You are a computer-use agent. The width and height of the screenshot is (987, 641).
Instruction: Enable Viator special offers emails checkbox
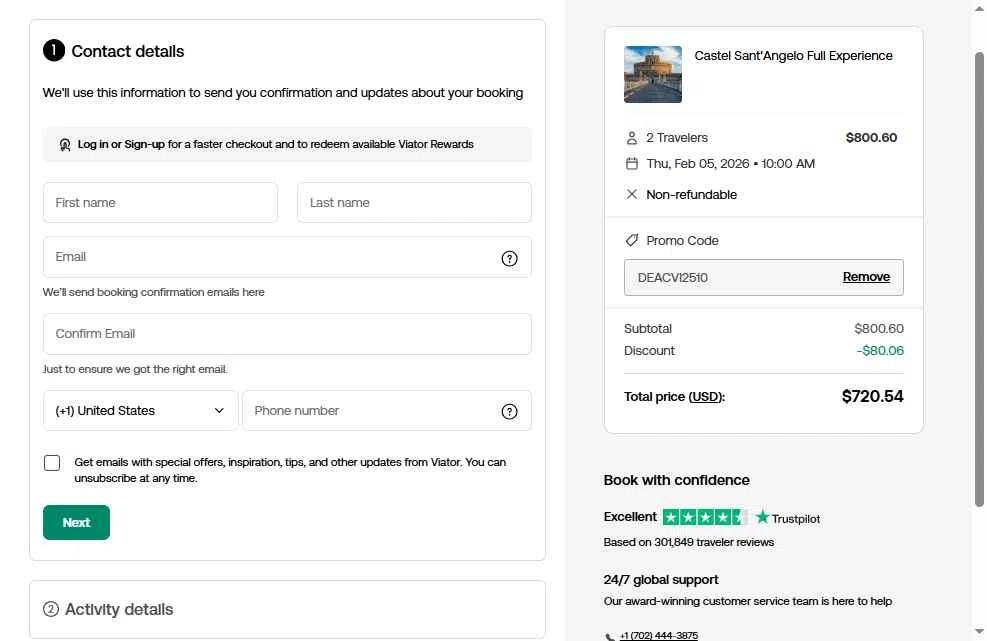(x=52, y=463)
